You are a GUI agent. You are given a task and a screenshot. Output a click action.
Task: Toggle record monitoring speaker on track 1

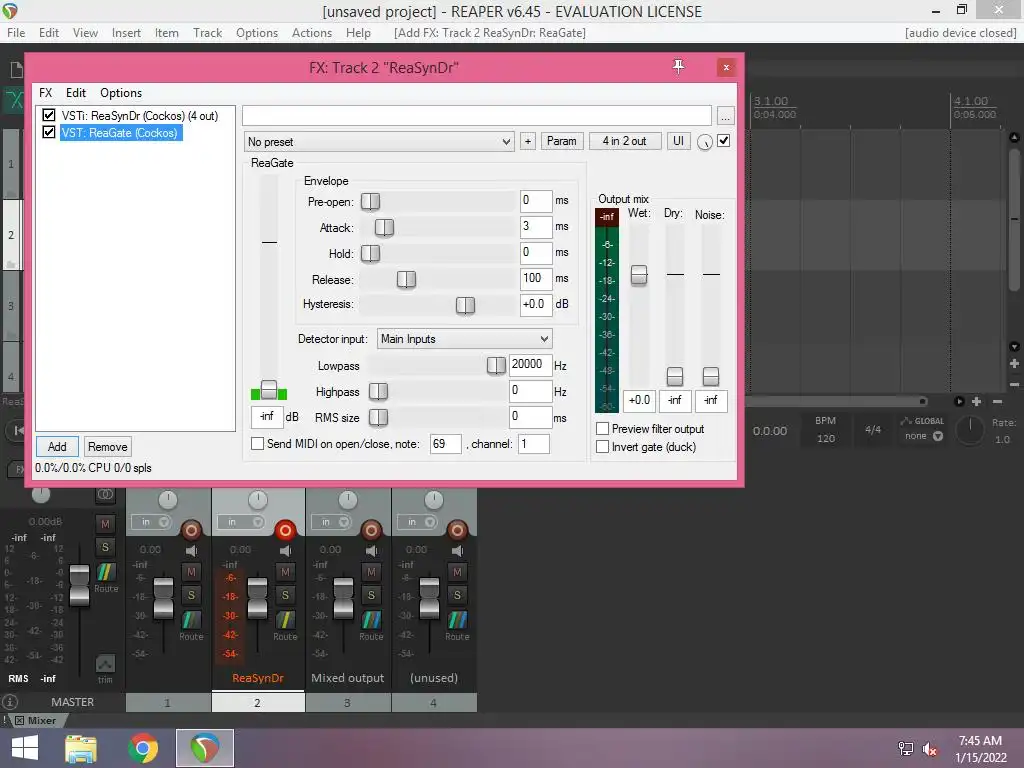(x=191, y=551)
